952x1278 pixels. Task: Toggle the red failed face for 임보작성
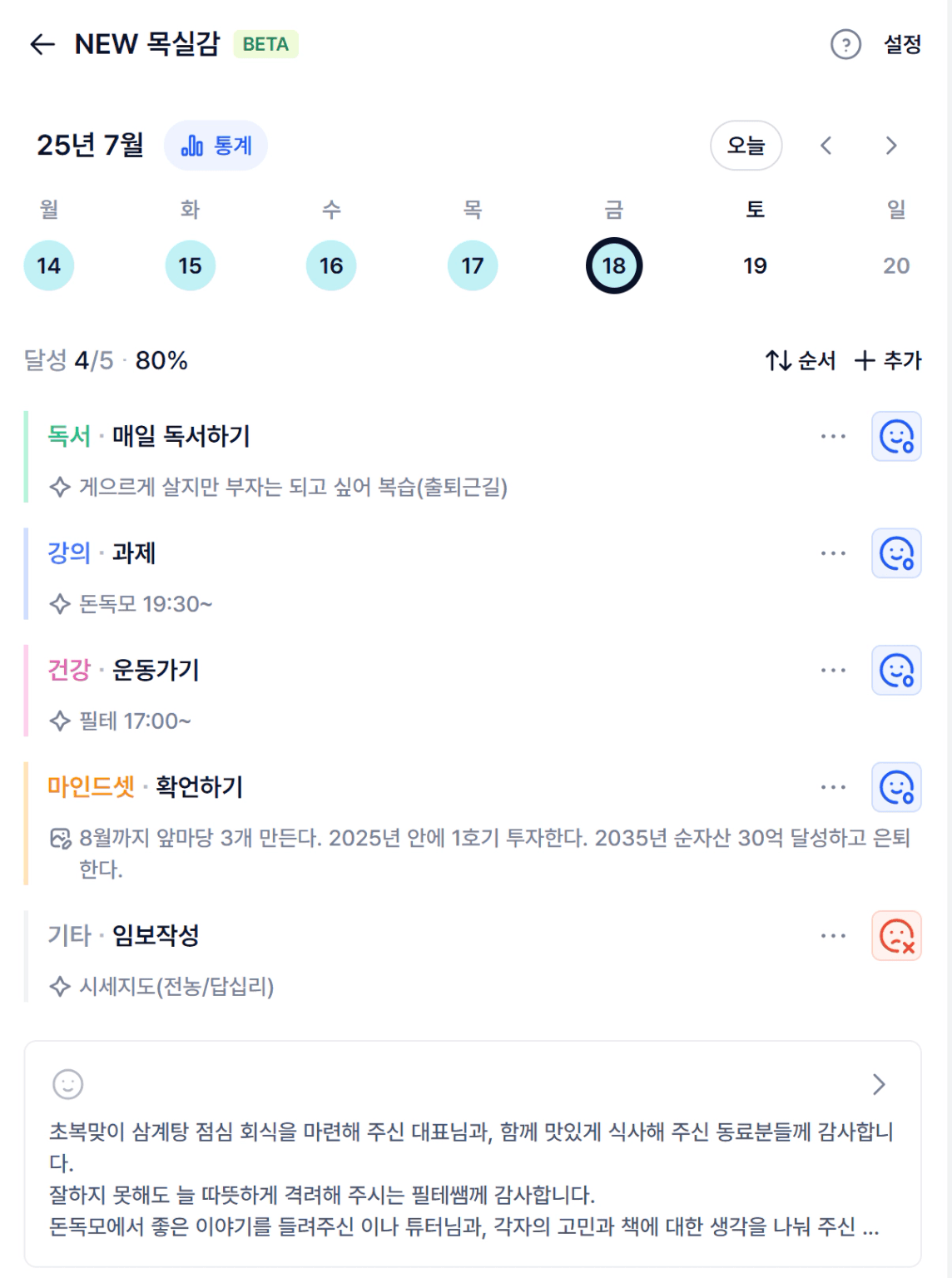pyautogui.click(x=896, y=936)
